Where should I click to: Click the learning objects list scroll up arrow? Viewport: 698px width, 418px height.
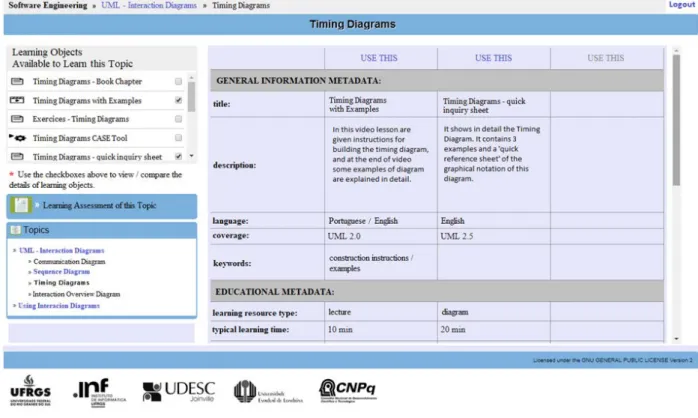pos(191,77)
